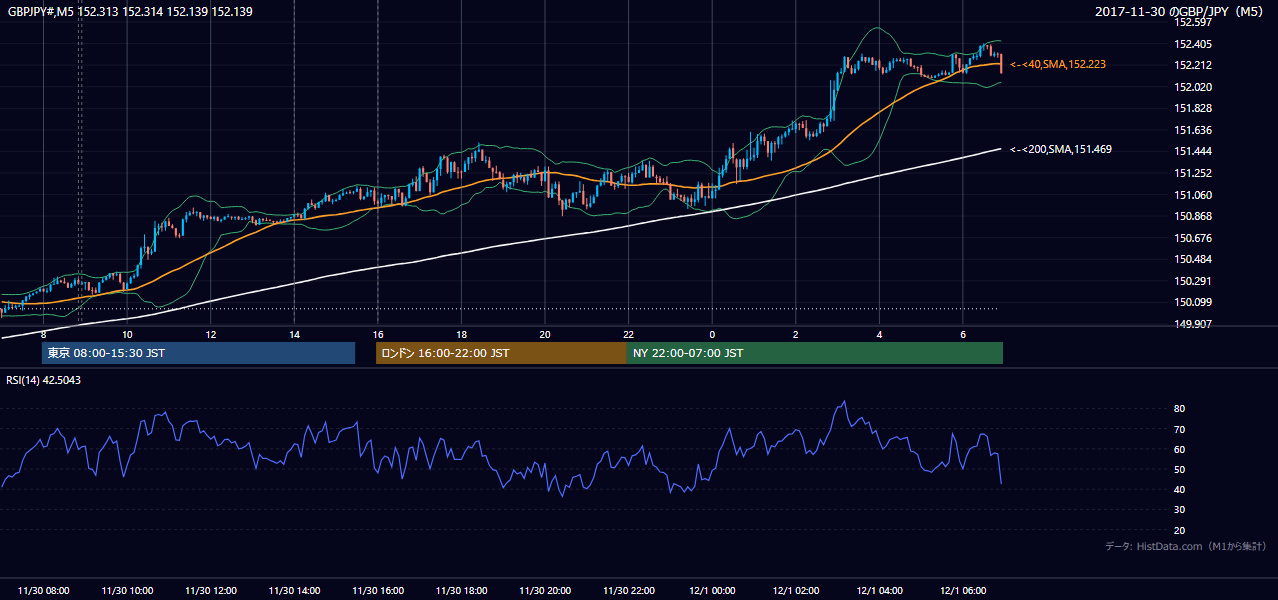
Task: Click the 12/1 00:00 time label
Action: click(x=712, y=591)
